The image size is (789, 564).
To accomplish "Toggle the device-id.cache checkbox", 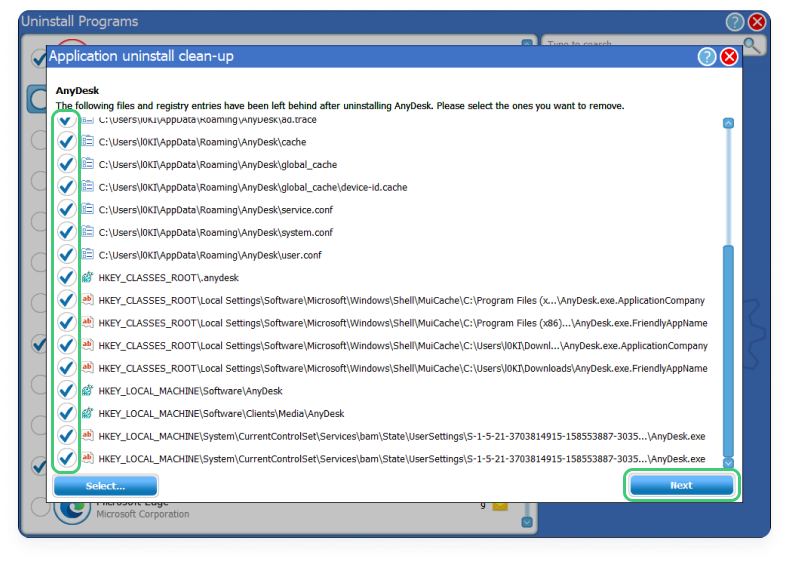I will coord(66,187).
